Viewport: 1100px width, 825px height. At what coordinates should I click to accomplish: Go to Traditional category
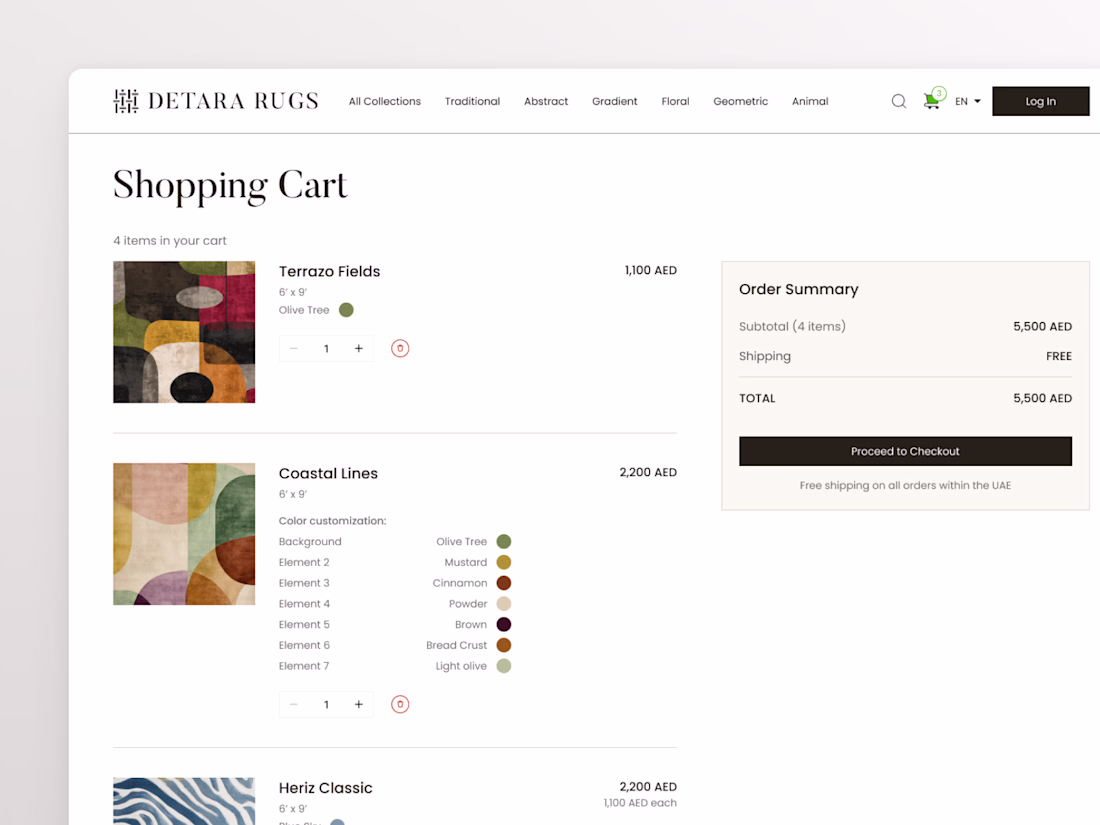(x=472, y=101)
